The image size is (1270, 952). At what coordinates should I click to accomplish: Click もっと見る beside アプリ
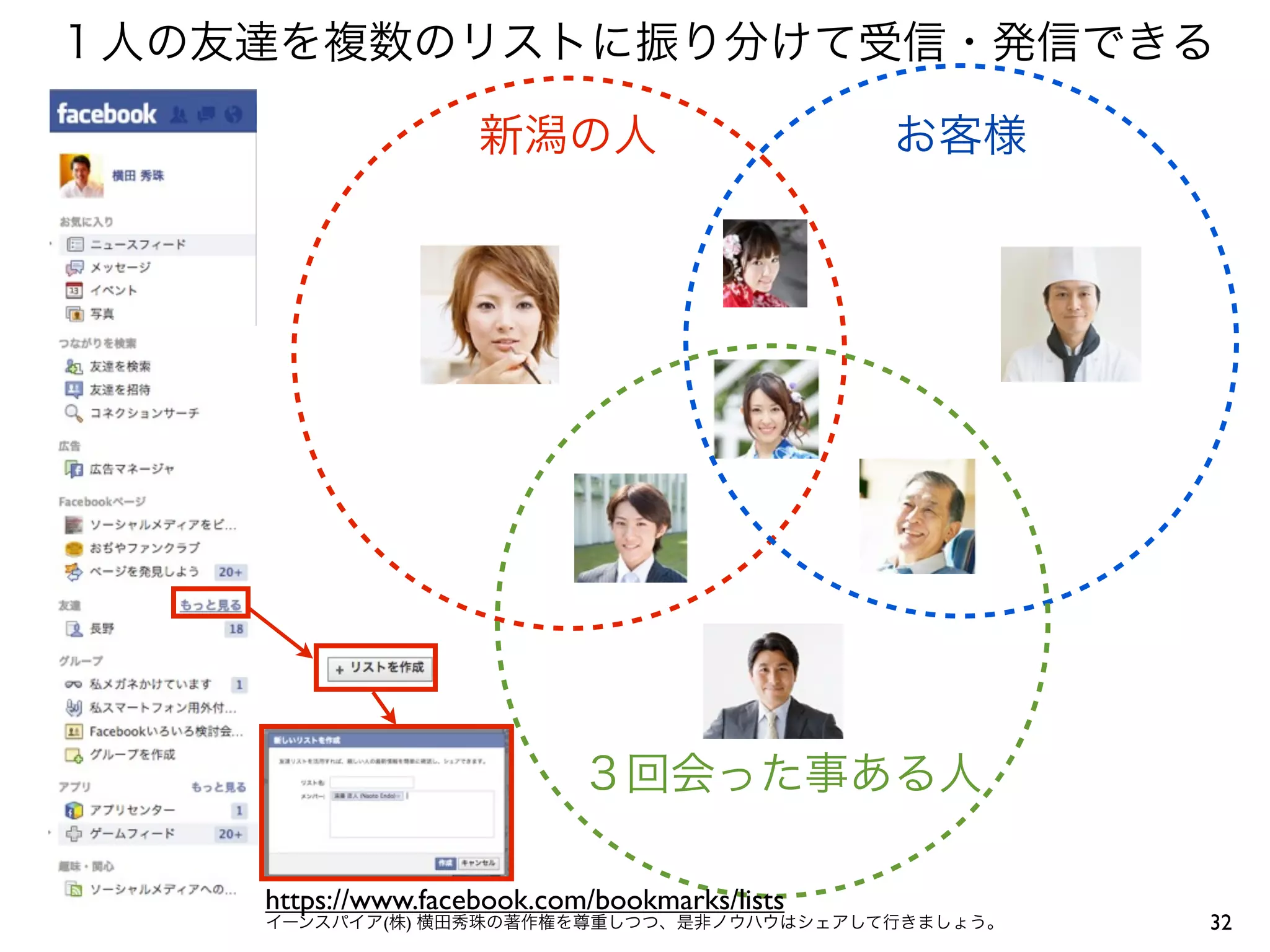point(218,787)
